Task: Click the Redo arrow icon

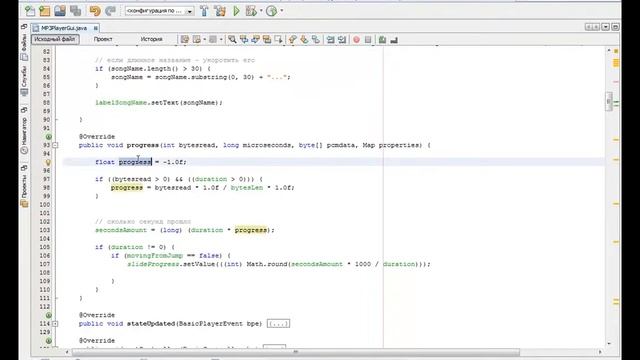Action: coord(110,11)
